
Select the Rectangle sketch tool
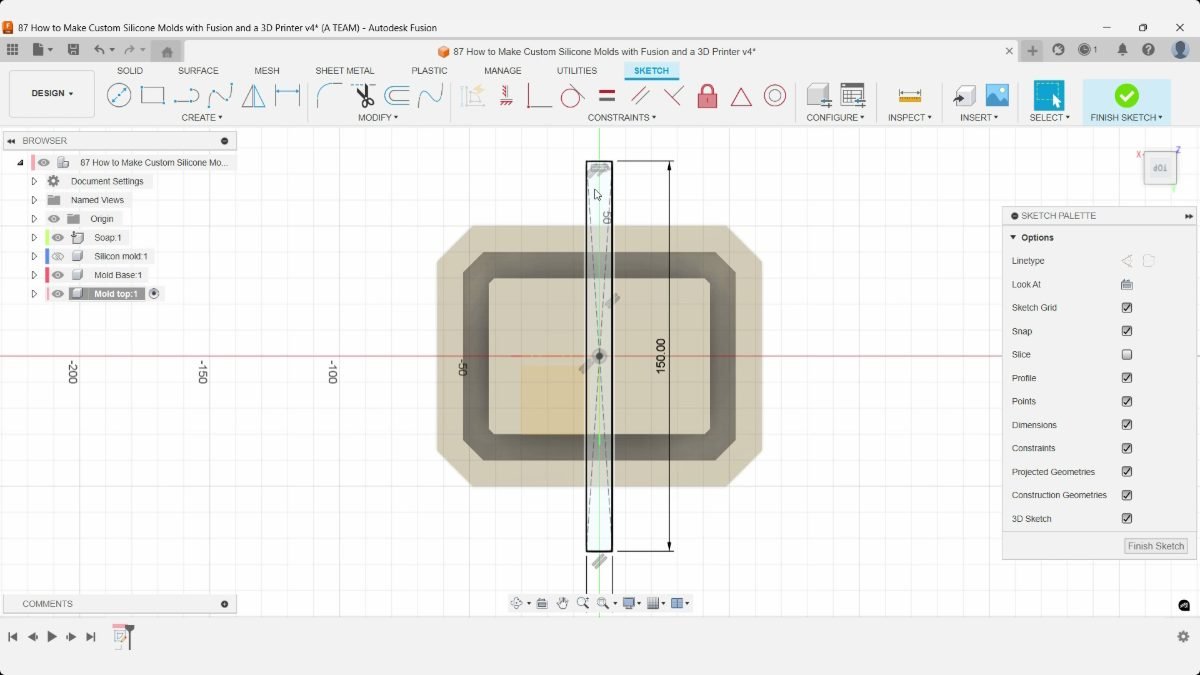point(152,96)
